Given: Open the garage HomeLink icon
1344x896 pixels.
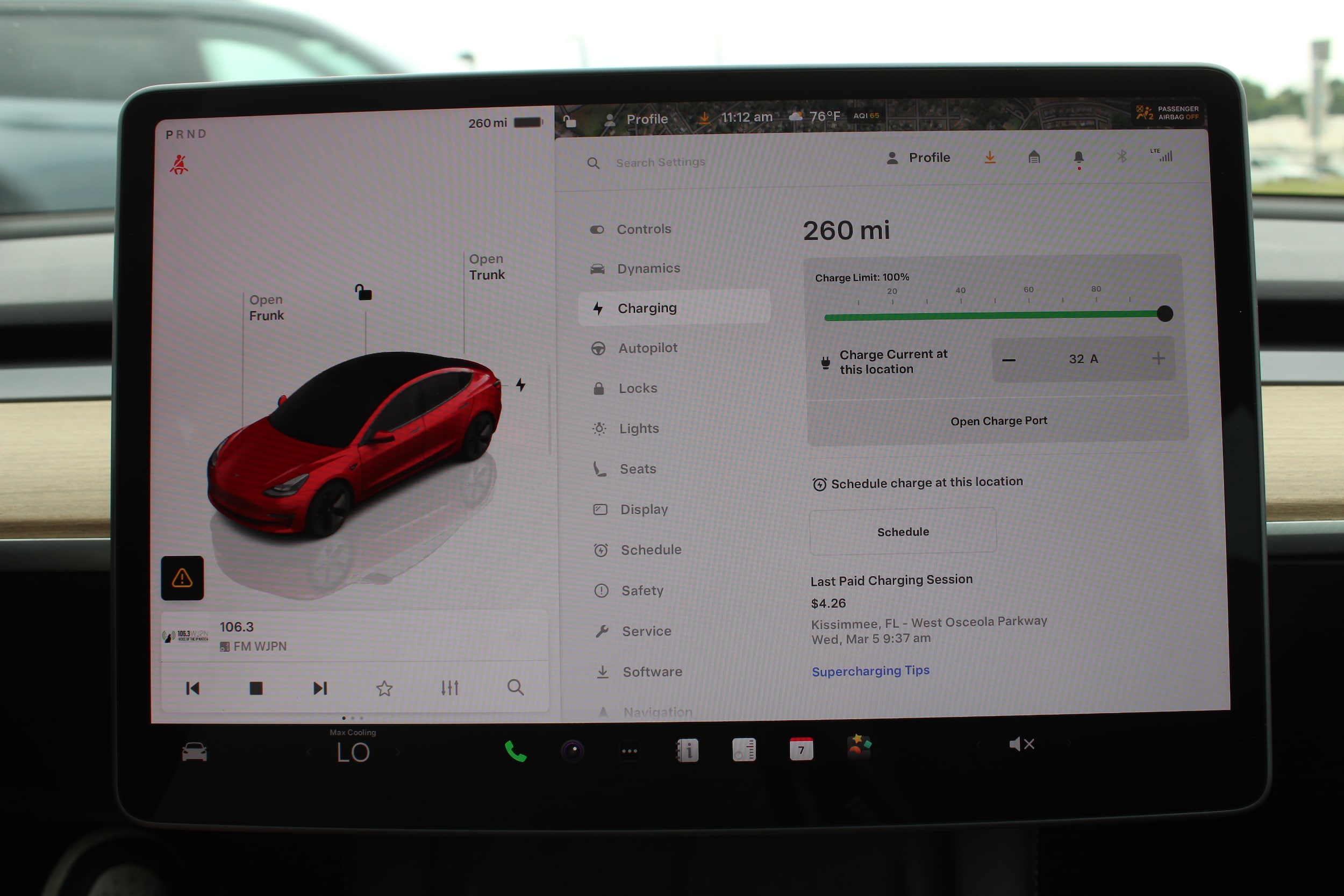Looking at the screenshot, I should pos(1034,156).
